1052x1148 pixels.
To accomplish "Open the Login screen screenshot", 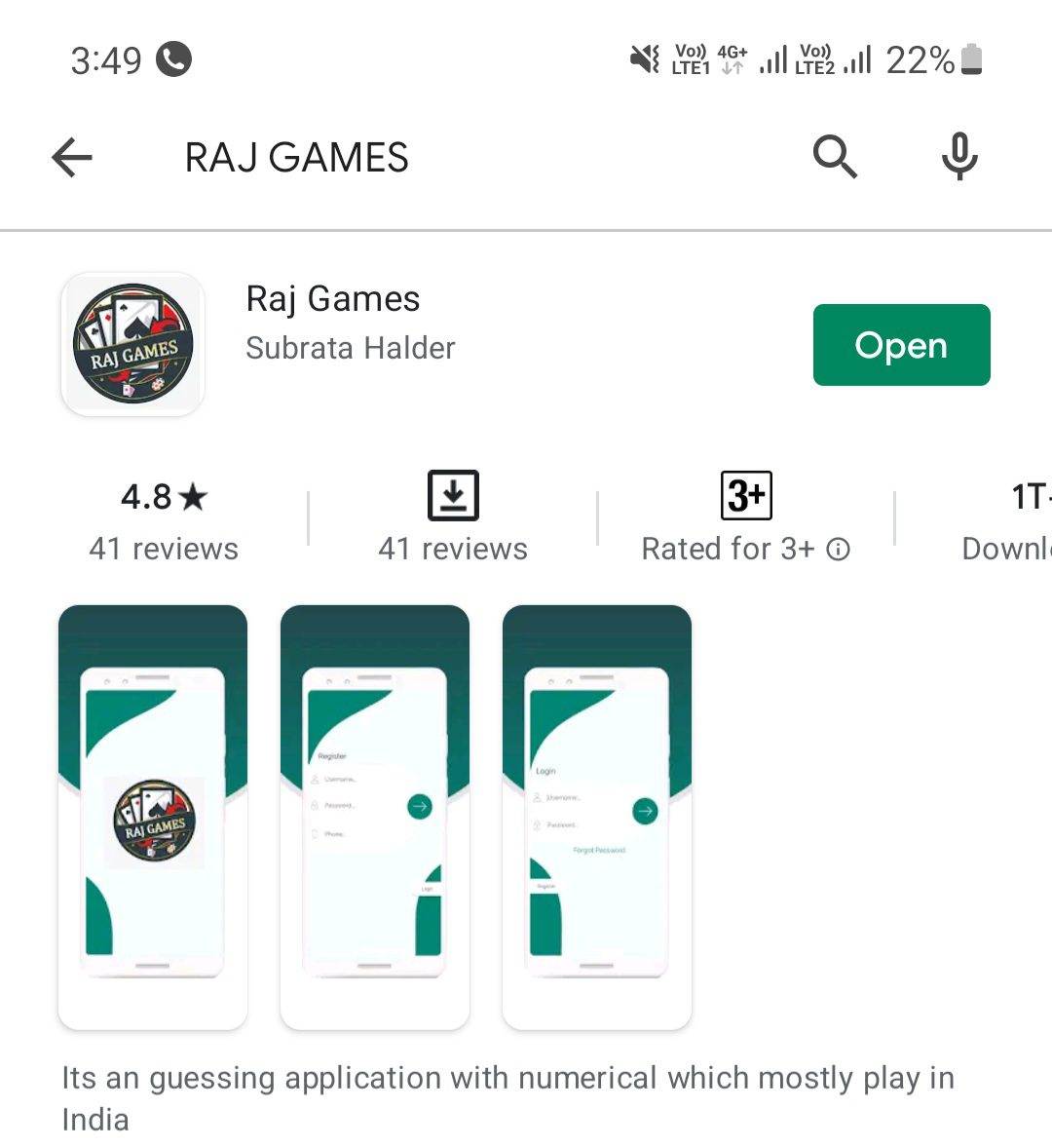I will point(597,817).
